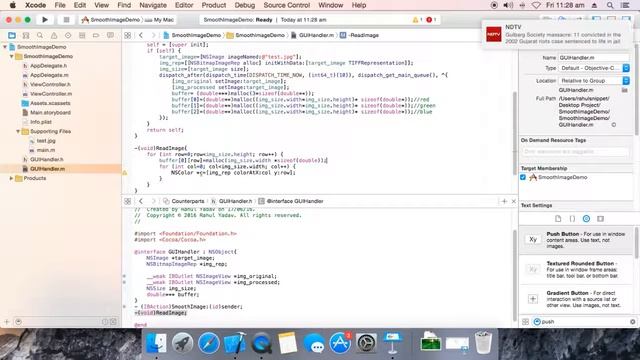Open the Find menu

pos(124,5)
